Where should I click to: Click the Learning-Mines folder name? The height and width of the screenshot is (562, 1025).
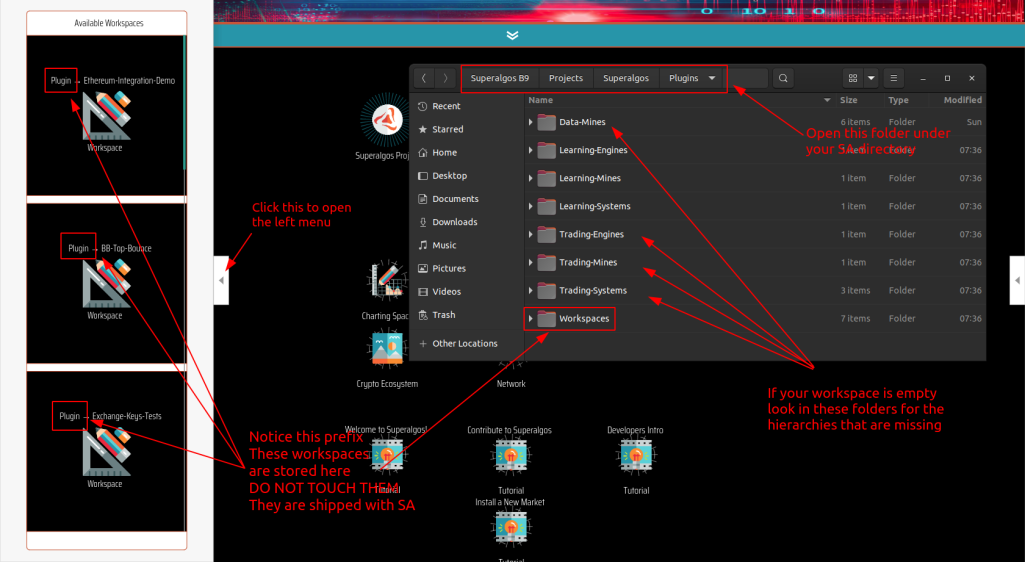590,178
